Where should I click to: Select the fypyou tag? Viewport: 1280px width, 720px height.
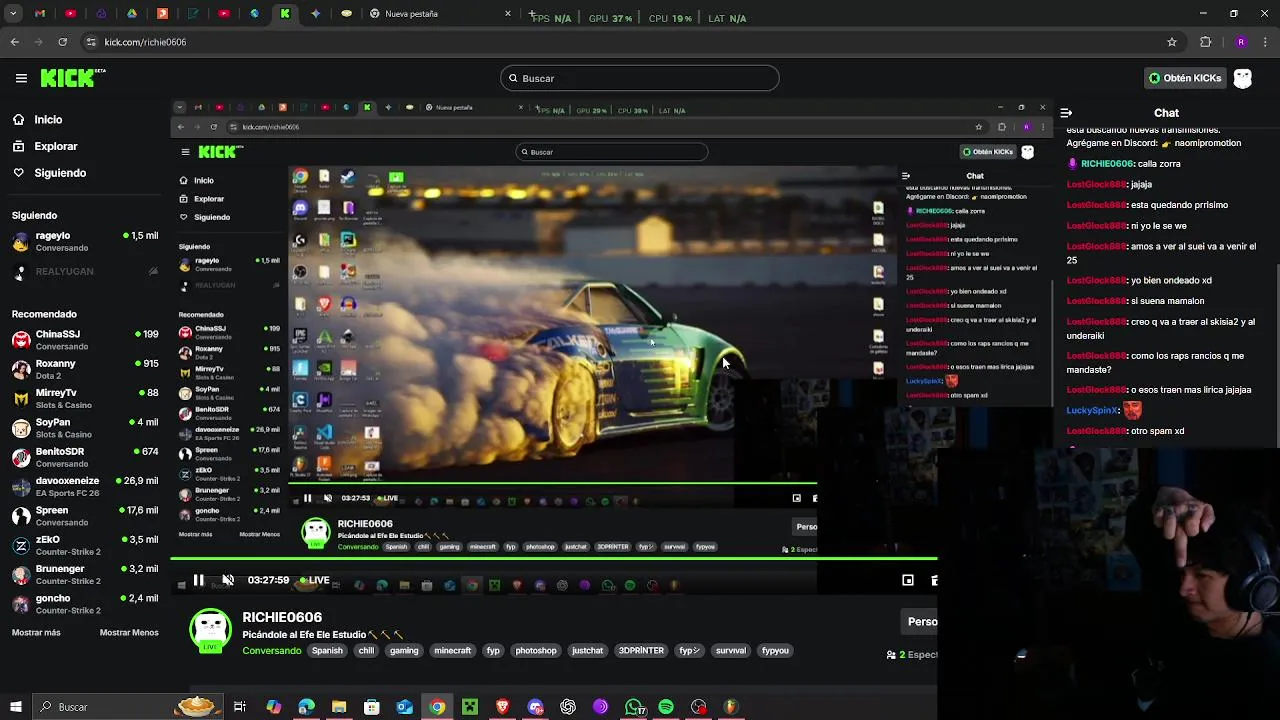pos(775,651)
